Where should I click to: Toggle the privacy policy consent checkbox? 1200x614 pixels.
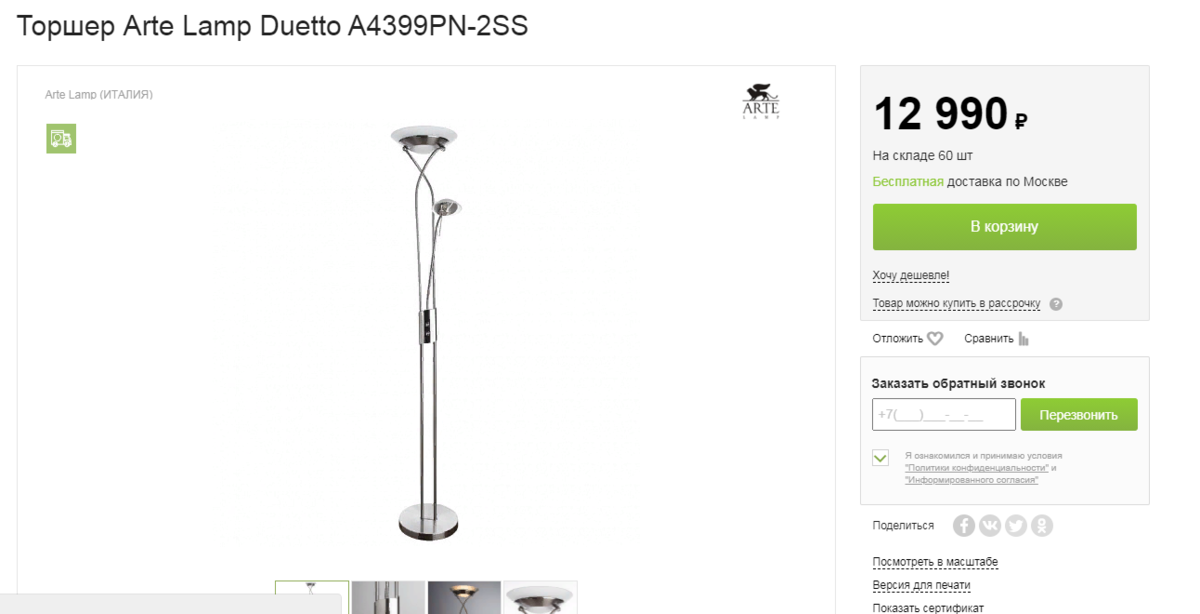881,458
